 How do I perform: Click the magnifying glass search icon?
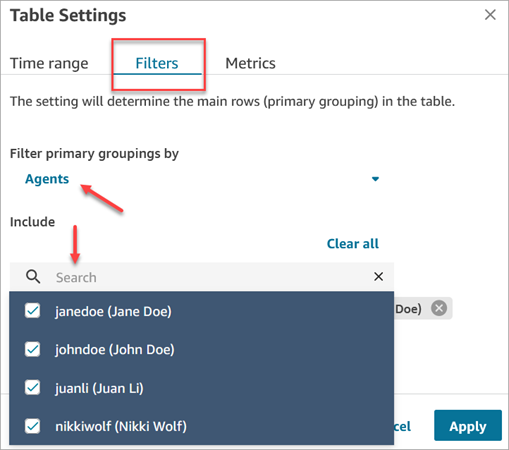click(x=33, y=277)
